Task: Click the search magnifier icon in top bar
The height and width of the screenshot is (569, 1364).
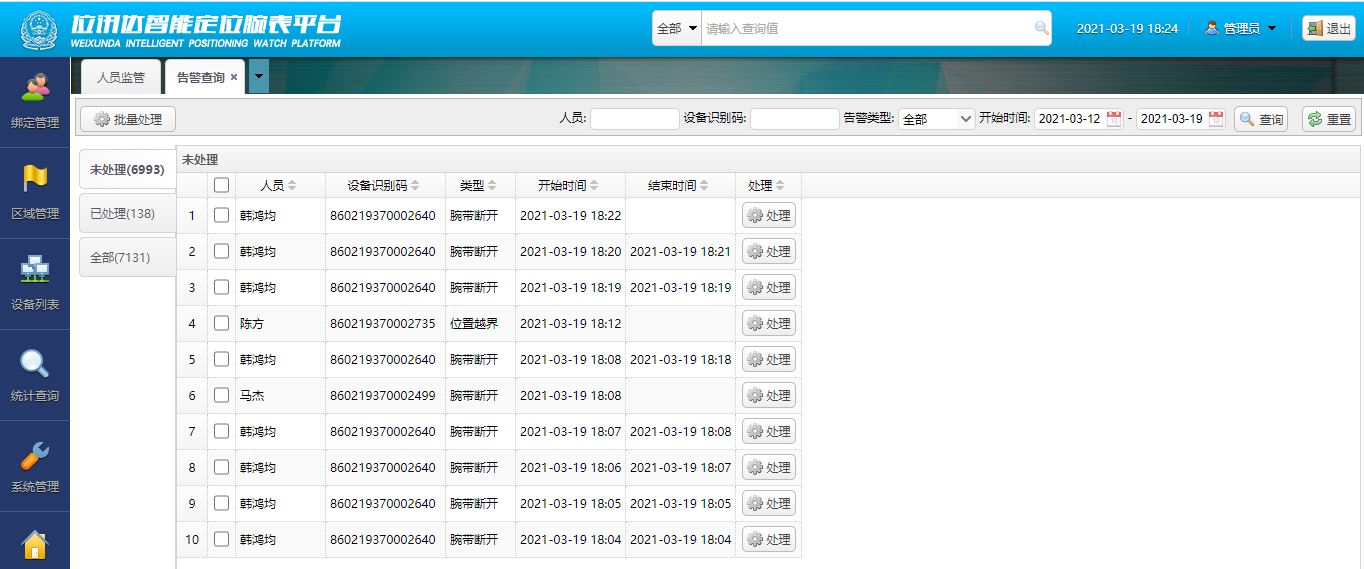Action: tap(1041, 28)
